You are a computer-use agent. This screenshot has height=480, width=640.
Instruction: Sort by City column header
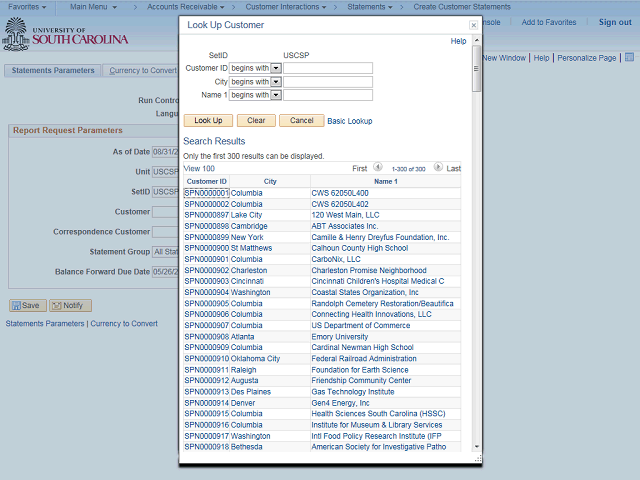(270, 182)
